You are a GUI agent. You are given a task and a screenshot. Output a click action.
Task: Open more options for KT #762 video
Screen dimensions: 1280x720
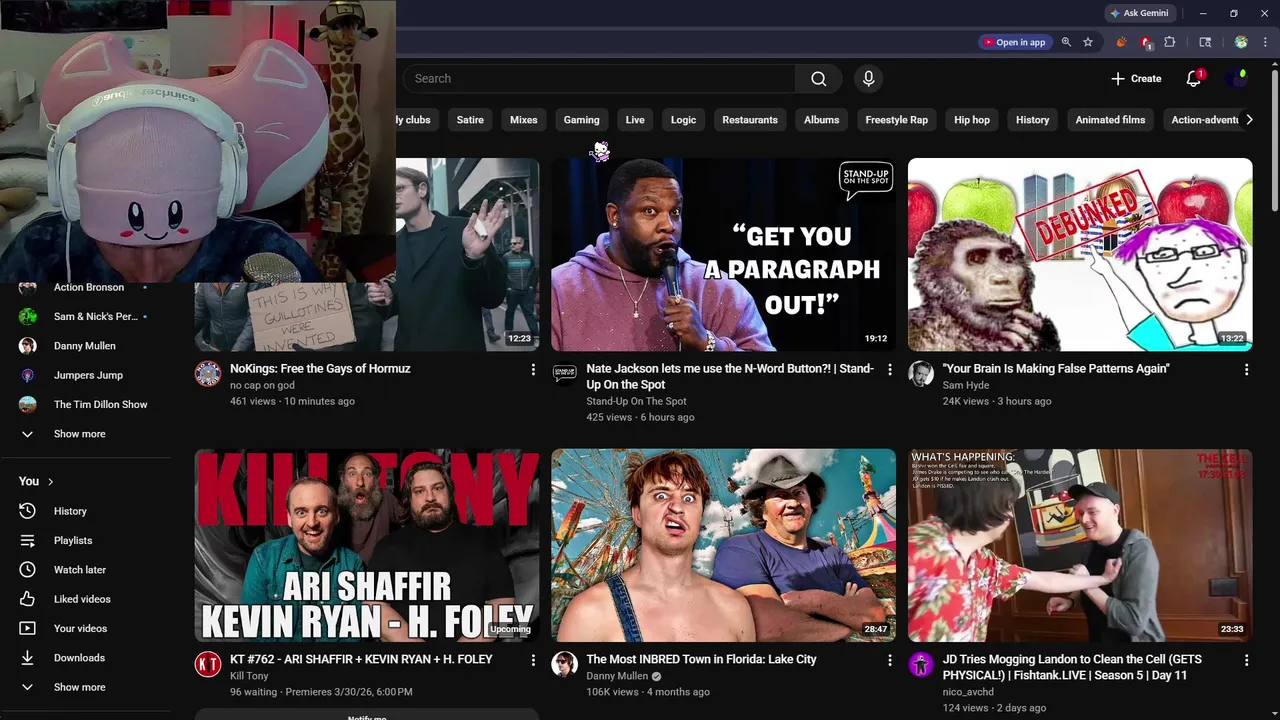[x=533, y=661]
